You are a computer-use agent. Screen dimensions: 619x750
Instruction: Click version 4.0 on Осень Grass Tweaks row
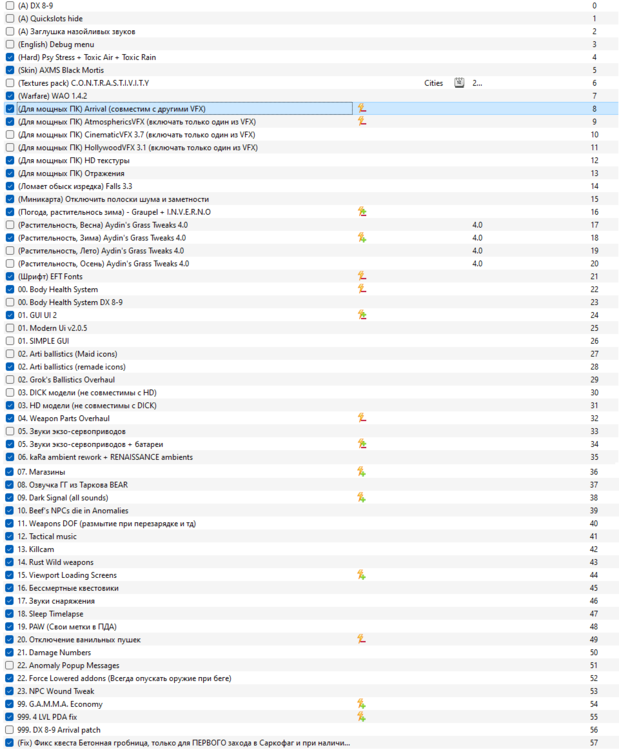477,264
